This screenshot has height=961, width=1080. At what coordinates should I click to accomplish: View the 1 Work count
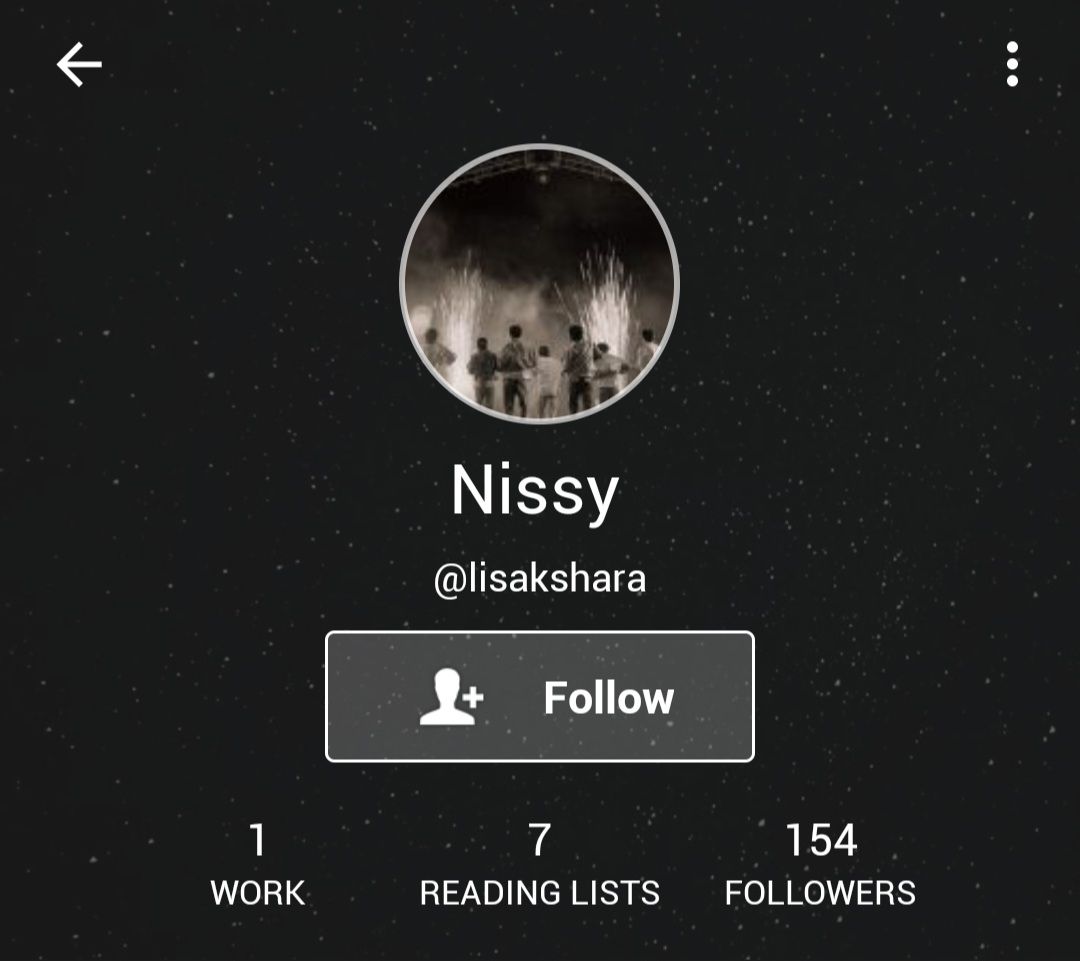[258, 840]
